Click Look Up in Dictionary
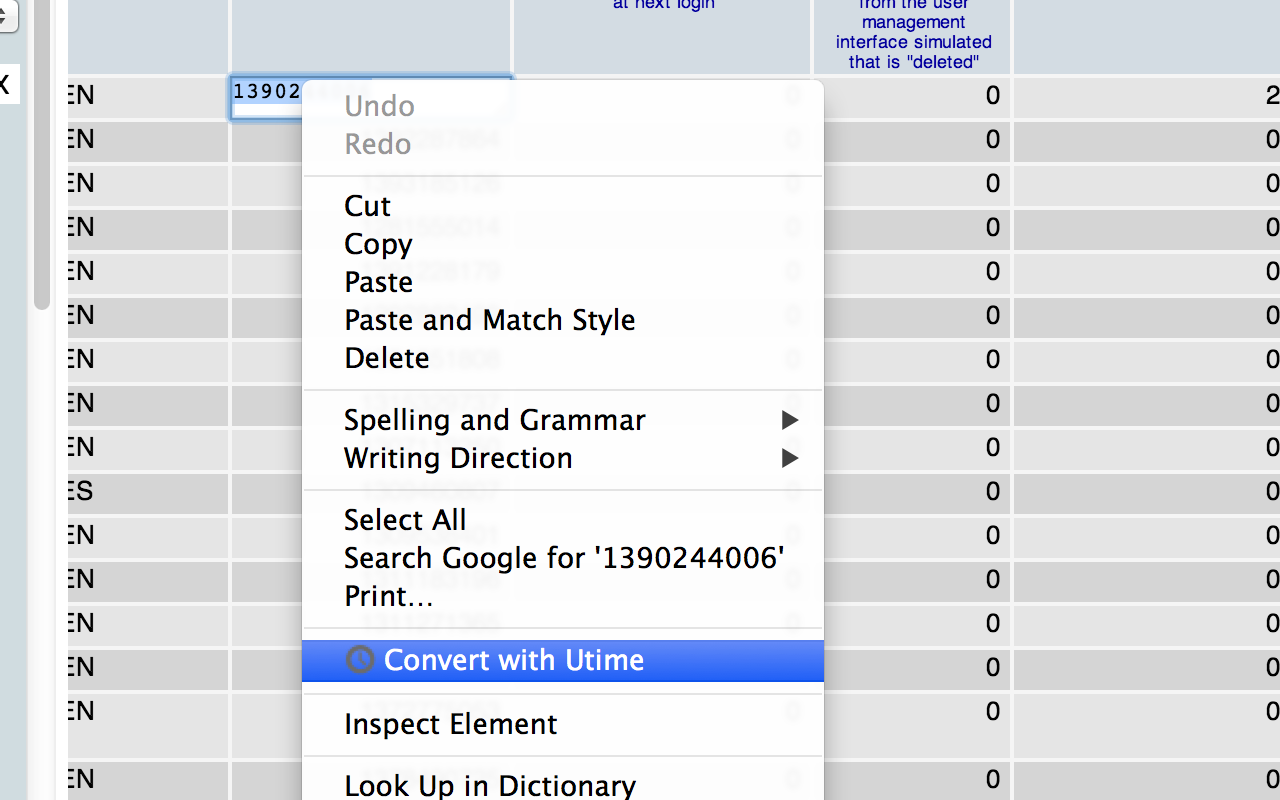Screen dimensions: 1280x800 coord(489,786)
